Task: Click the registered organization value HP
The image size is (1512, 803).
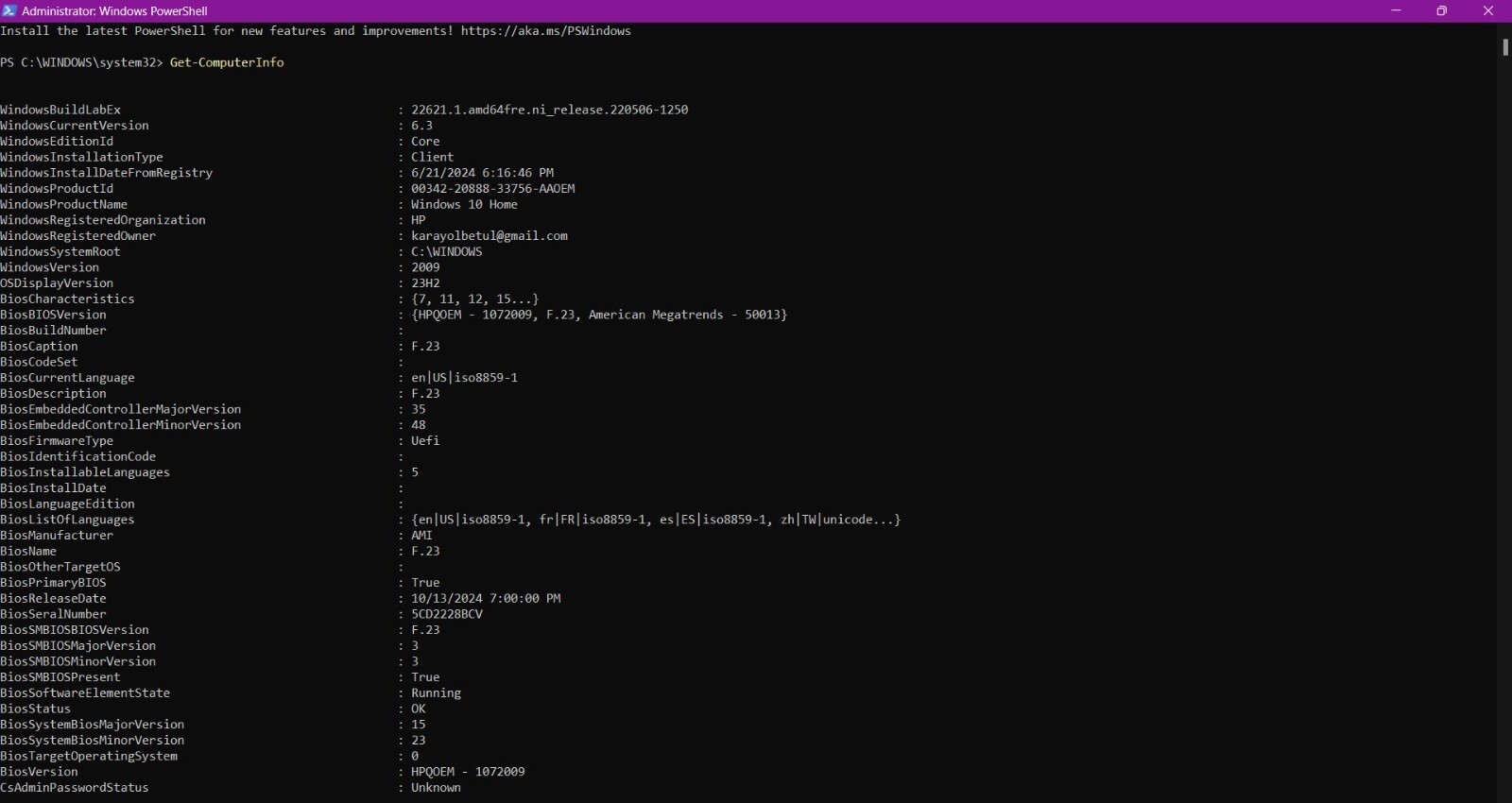Action: pyautogui.click(x=418, y=220)
